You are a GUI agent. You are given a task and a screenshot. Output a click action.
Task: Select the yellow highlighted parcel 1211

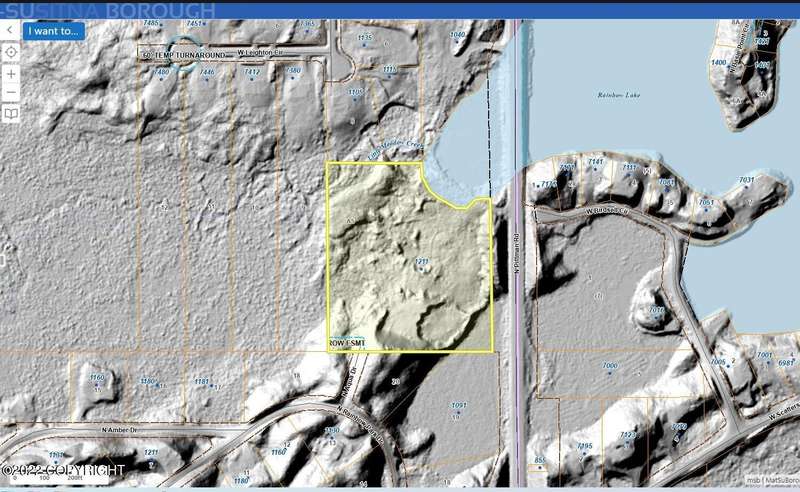(422, 263)
